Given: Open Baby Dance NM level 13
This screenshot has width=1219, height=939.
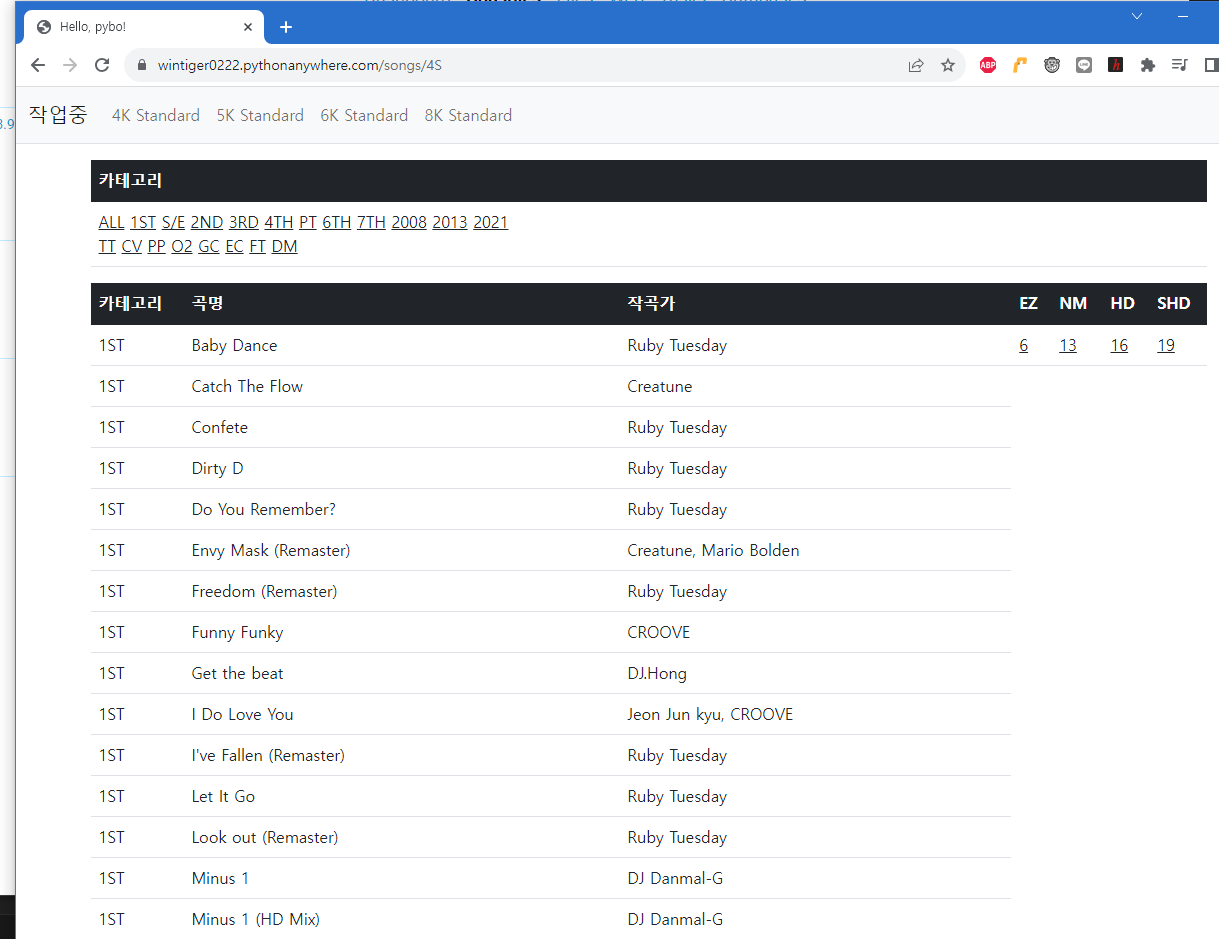Looking at the screenshot, I should tap(1068, 345).
